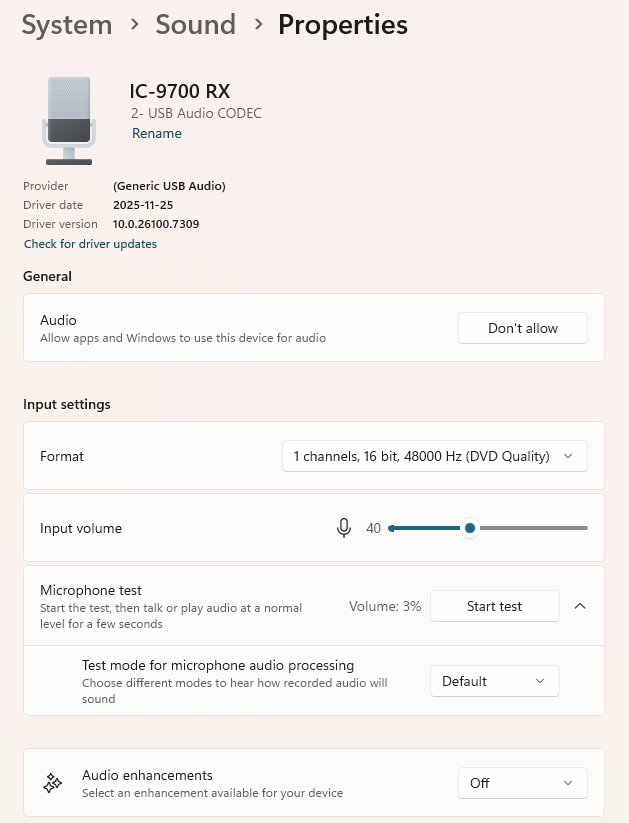This screenshot has height=823, width=629.
Task: Click the chevron between Sound and Properties
Action: tap(259, 24)
